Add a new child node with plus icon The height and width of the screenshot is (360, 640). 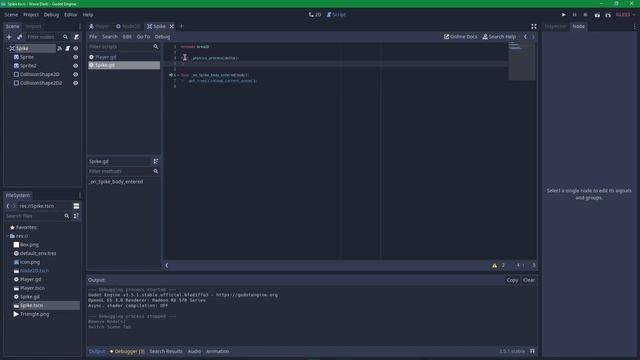pos(9,37)
